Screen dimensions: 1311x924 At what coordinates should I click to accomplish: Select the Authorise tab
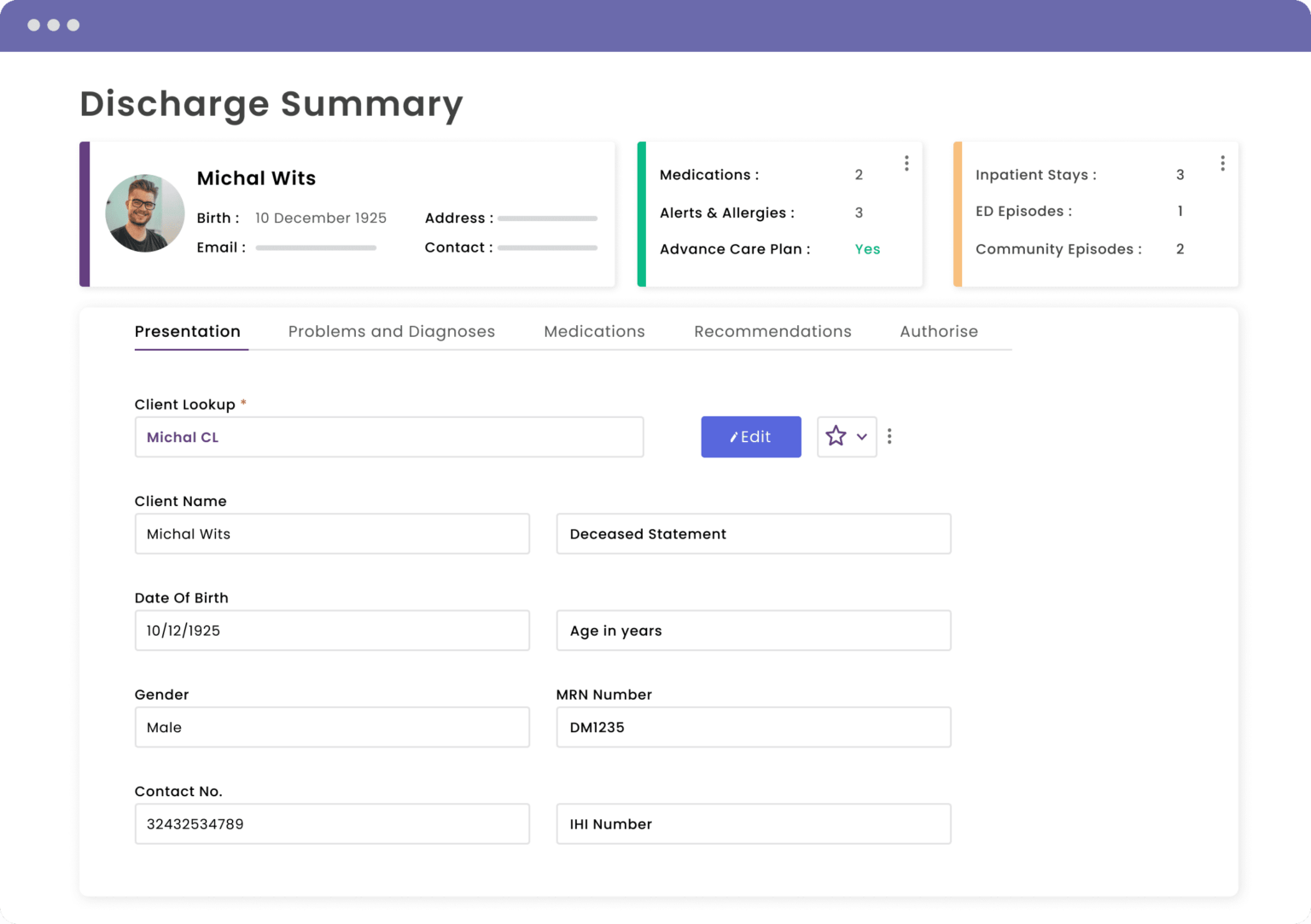tap(938, 331)
